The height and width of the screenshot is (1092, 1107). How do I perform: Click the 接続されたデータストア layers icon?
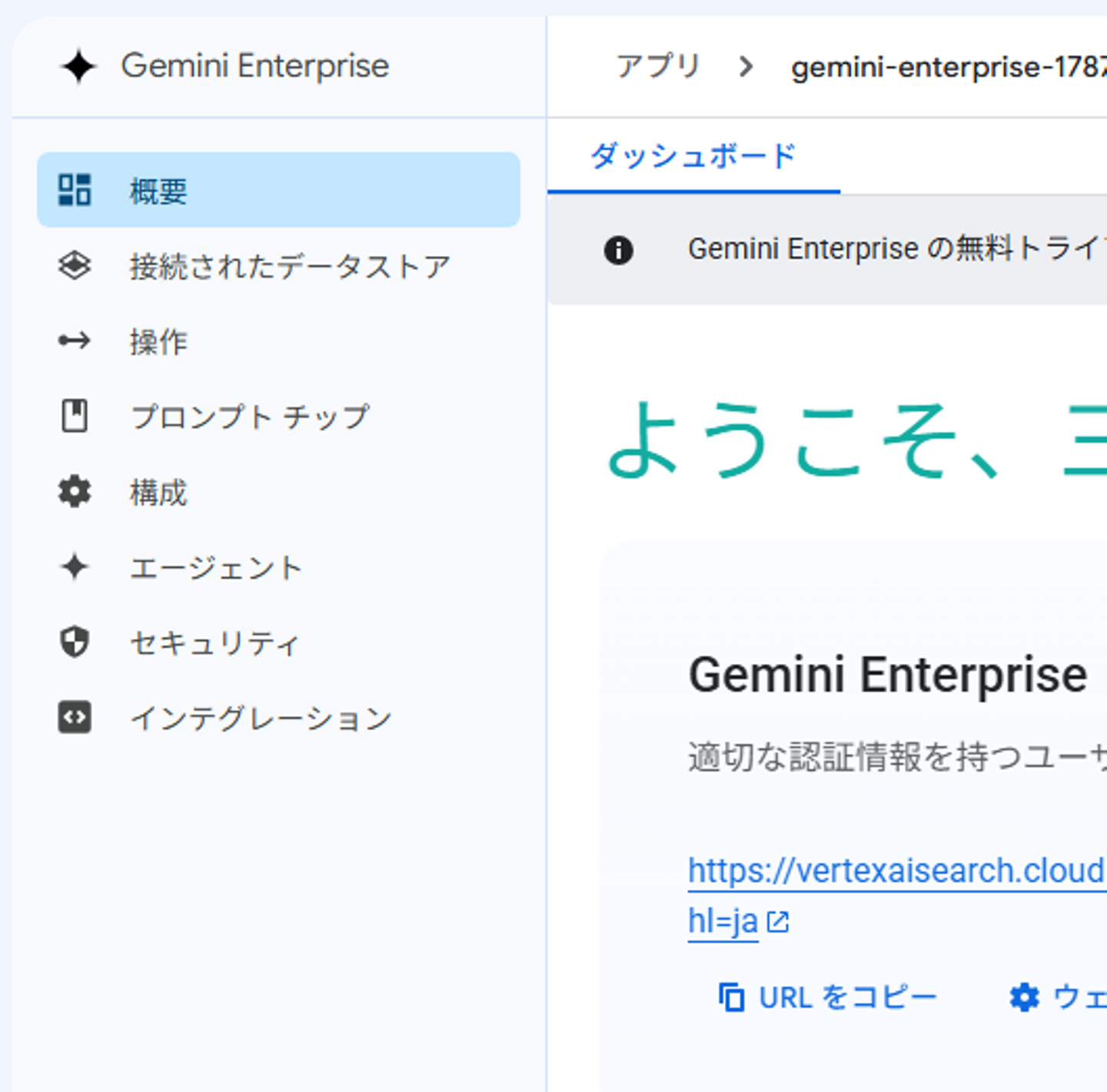(x=75, y=266)
